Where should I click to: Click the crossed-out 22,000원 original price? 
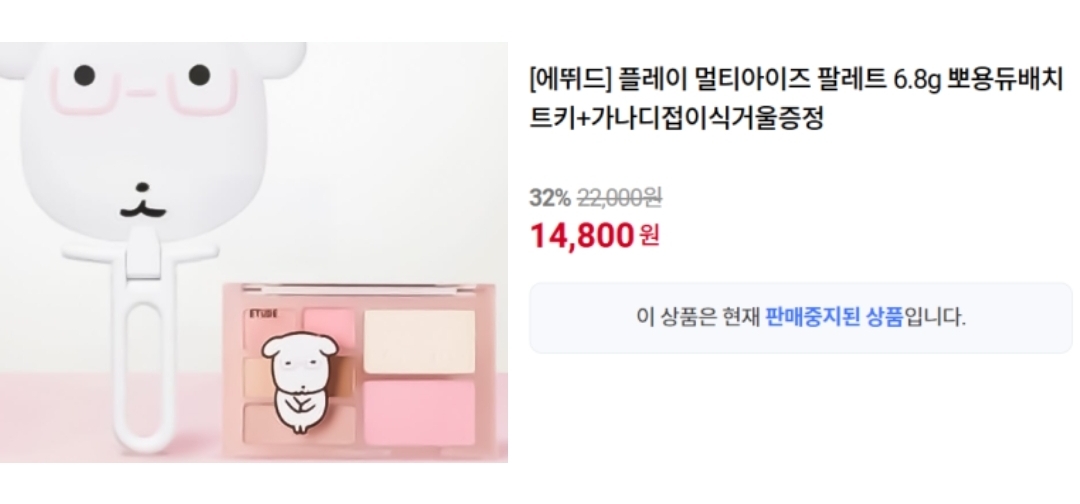point(619,198)
